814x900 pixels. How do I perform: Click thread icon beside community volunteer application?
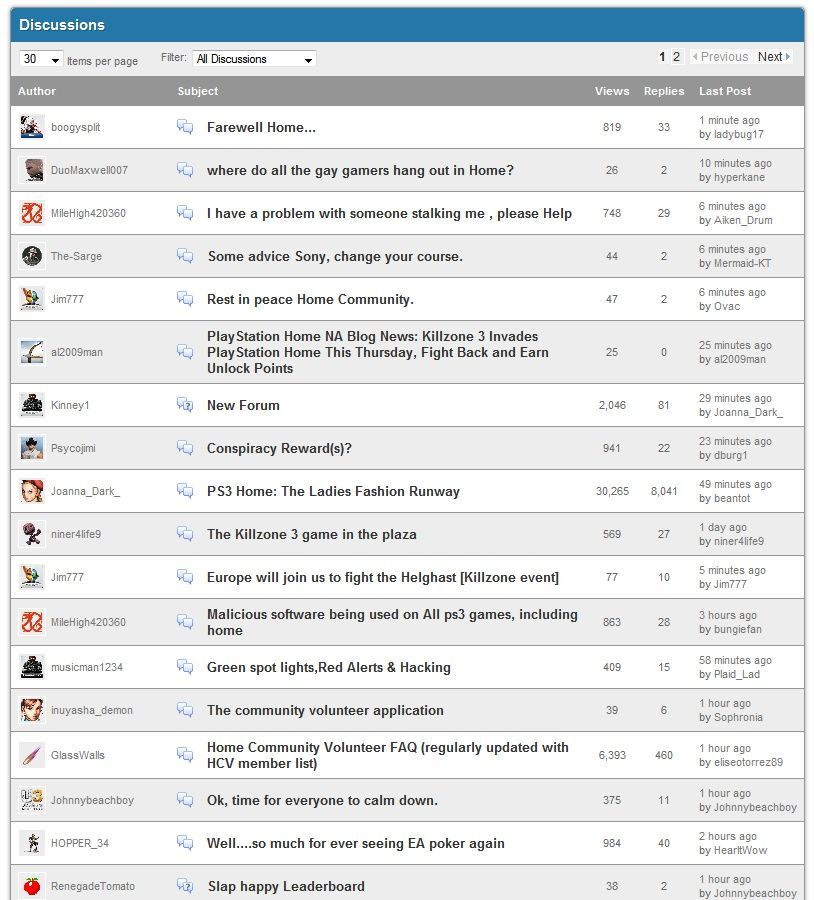click(185, 710)
